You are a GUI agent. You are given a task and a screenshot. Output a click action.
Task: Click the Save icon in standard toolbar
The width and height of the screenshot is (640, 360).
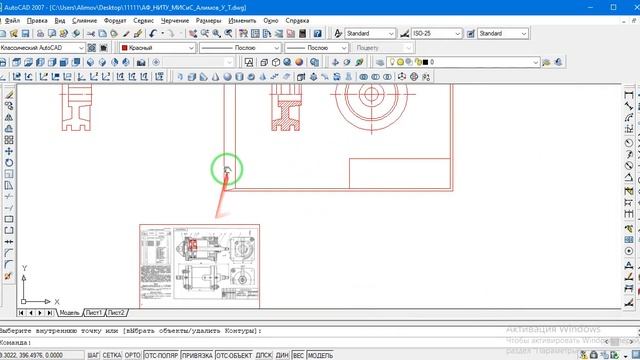click(25, 33)
